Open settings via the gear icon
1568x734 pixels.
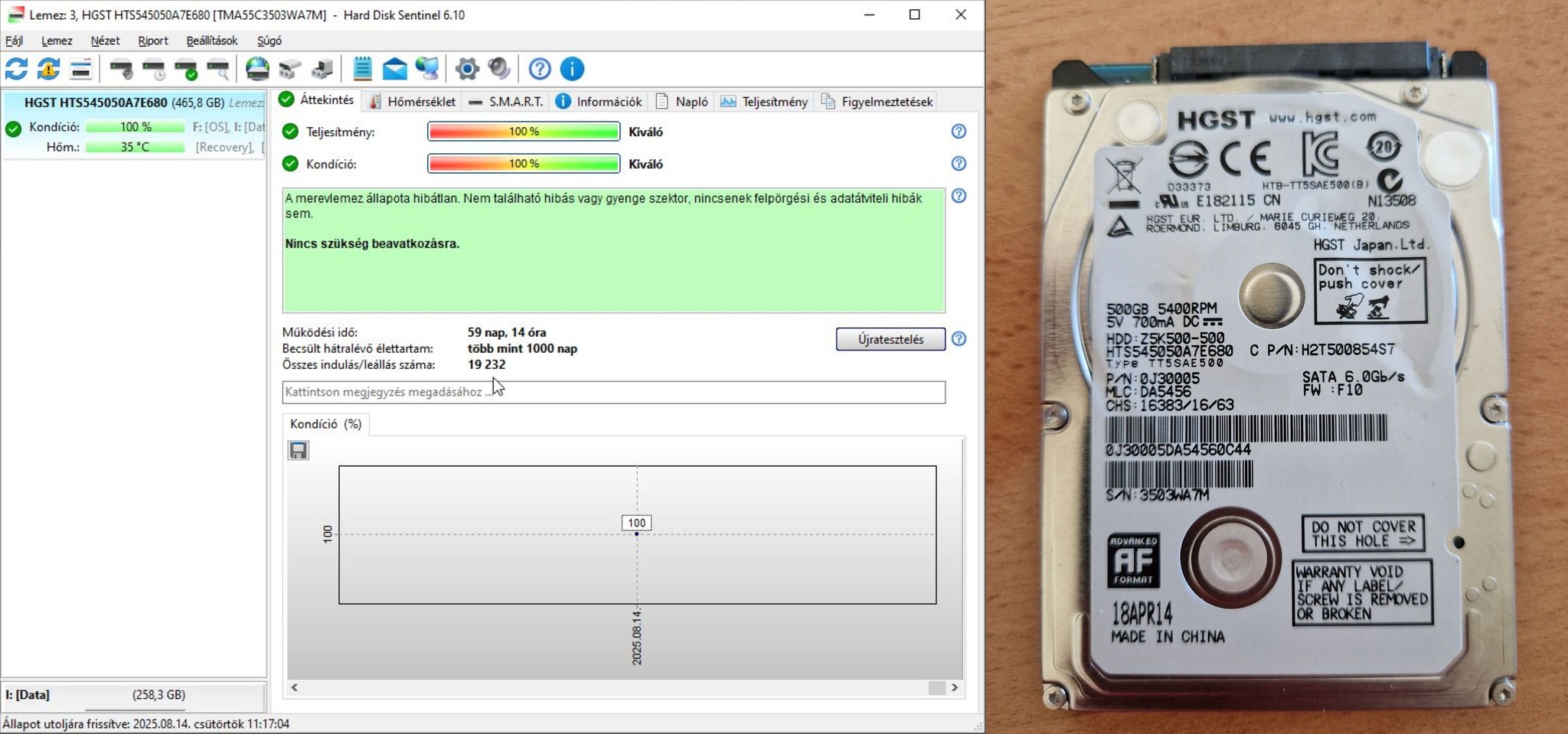tap(467, 69)
